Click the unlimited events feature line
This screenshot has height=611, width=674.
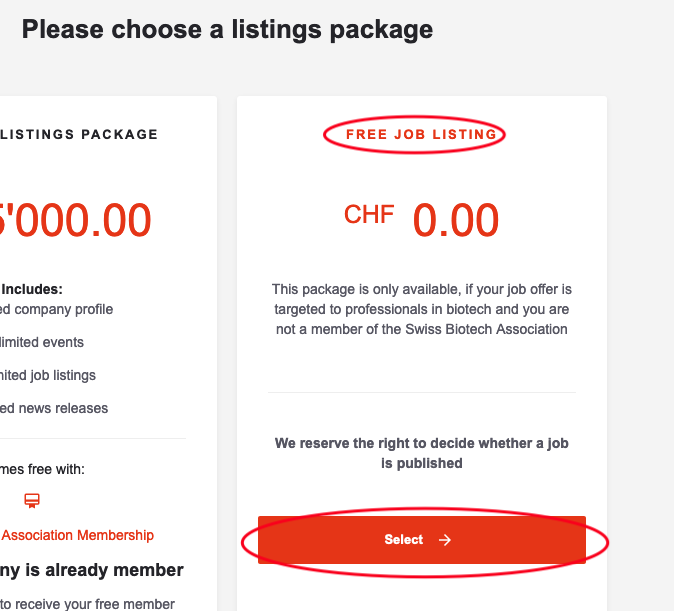click(42, 342)
